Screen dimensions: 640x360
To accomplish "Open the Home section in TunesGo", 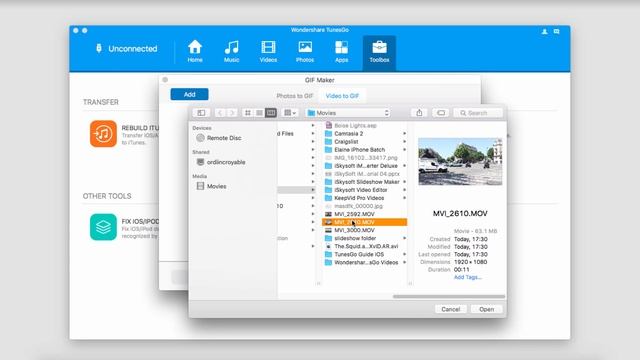I will click(x=195, y=51).
